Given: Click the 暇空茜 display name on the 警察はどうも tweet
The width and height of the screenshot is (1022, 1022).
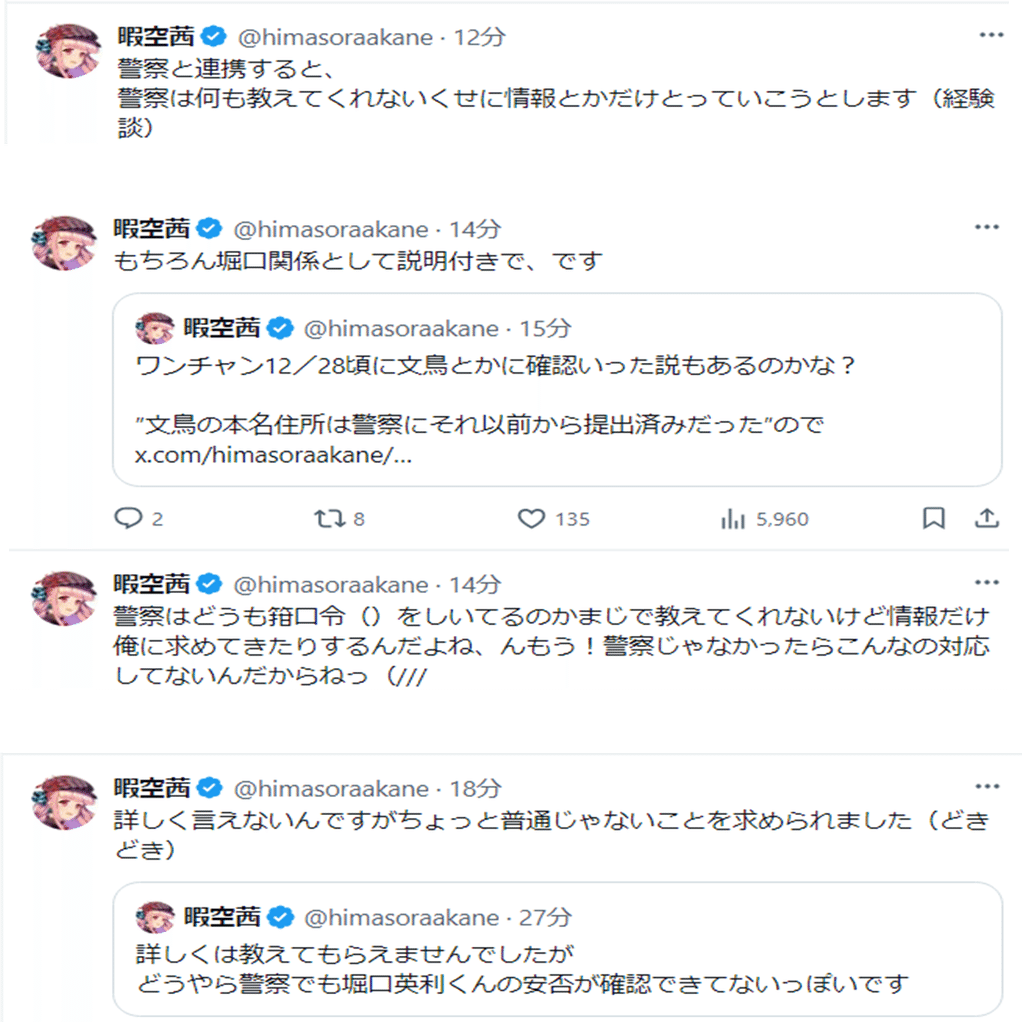Looking at the screenshot, I should (x=151, y=584).
